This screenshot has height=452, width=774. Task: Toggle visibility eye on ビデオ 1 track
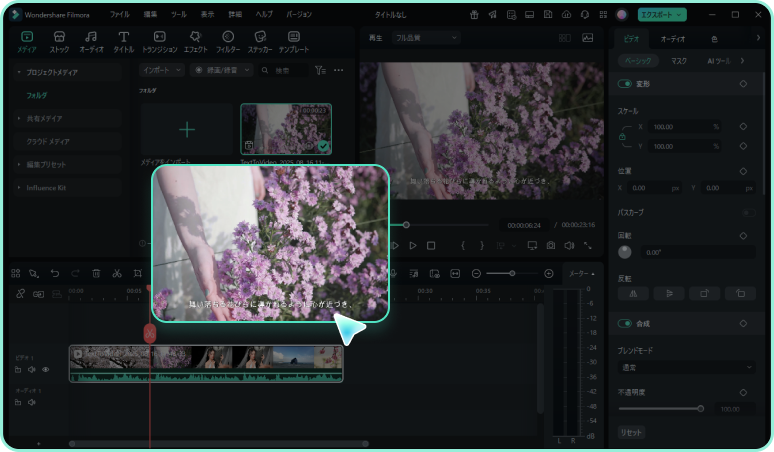pos(45,370)
